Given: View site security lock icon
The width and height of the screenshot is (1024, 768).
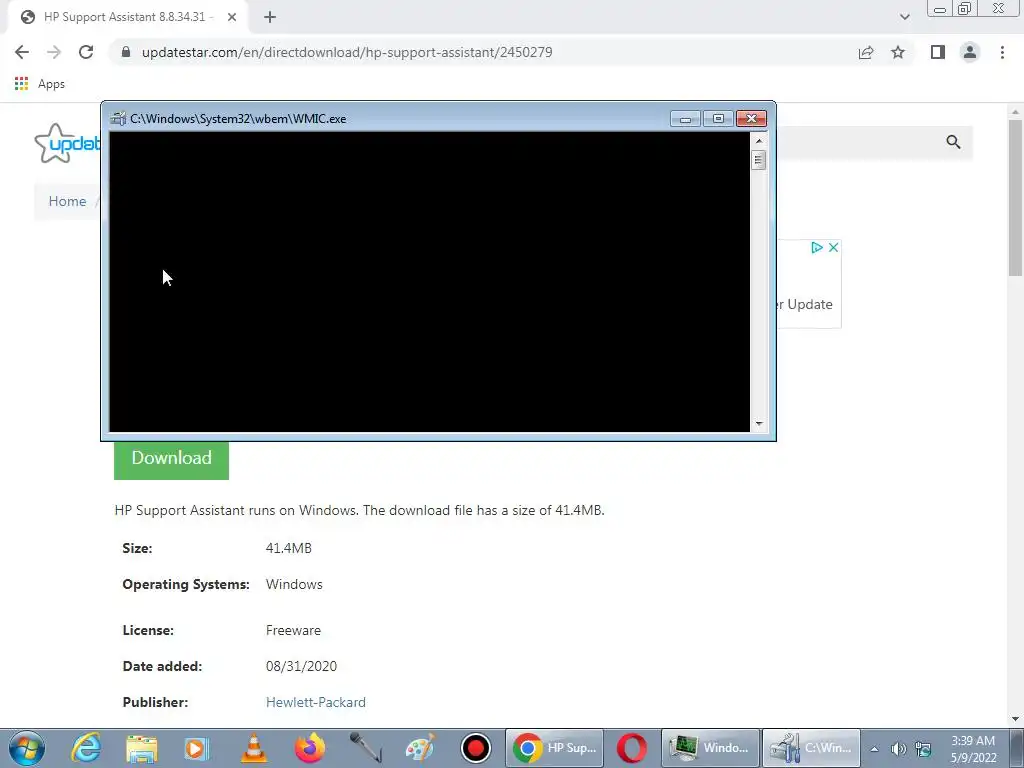Looking at the screenshot, I should click(x=126, y=52).
